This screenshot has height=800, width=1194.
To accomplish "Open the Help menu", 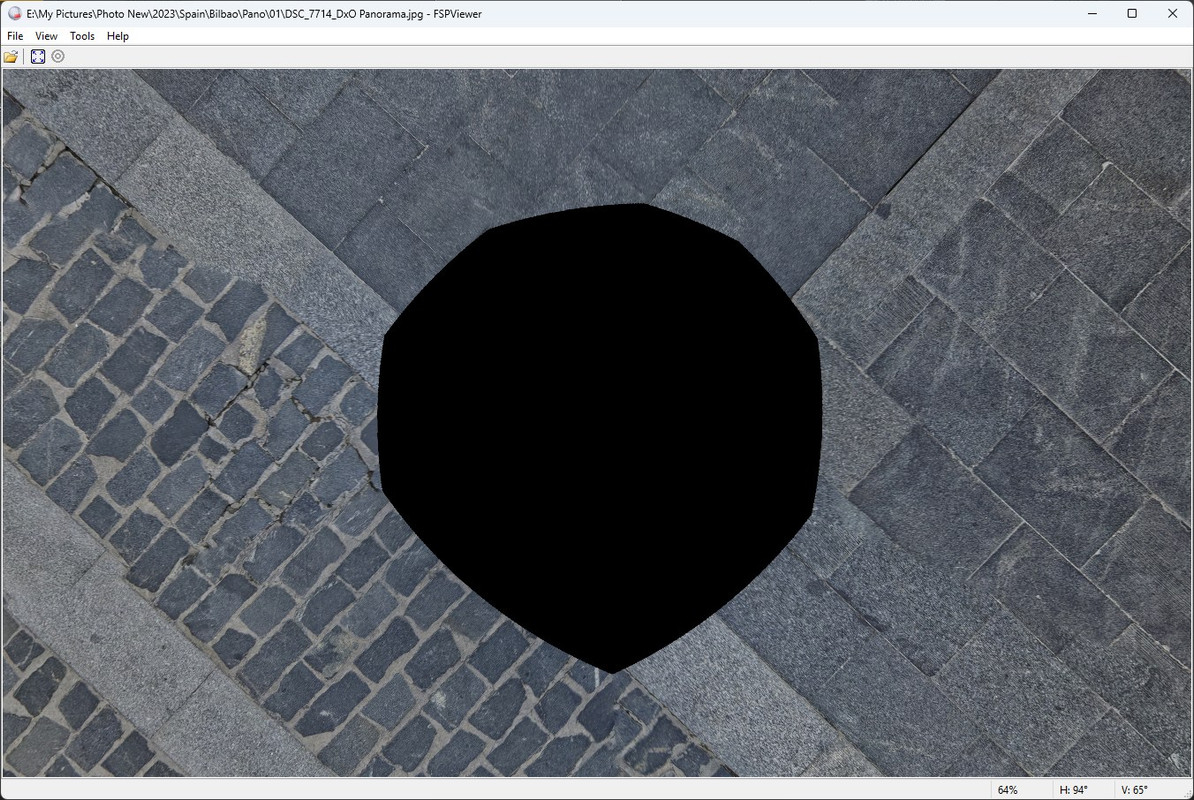I will [117, 36].
